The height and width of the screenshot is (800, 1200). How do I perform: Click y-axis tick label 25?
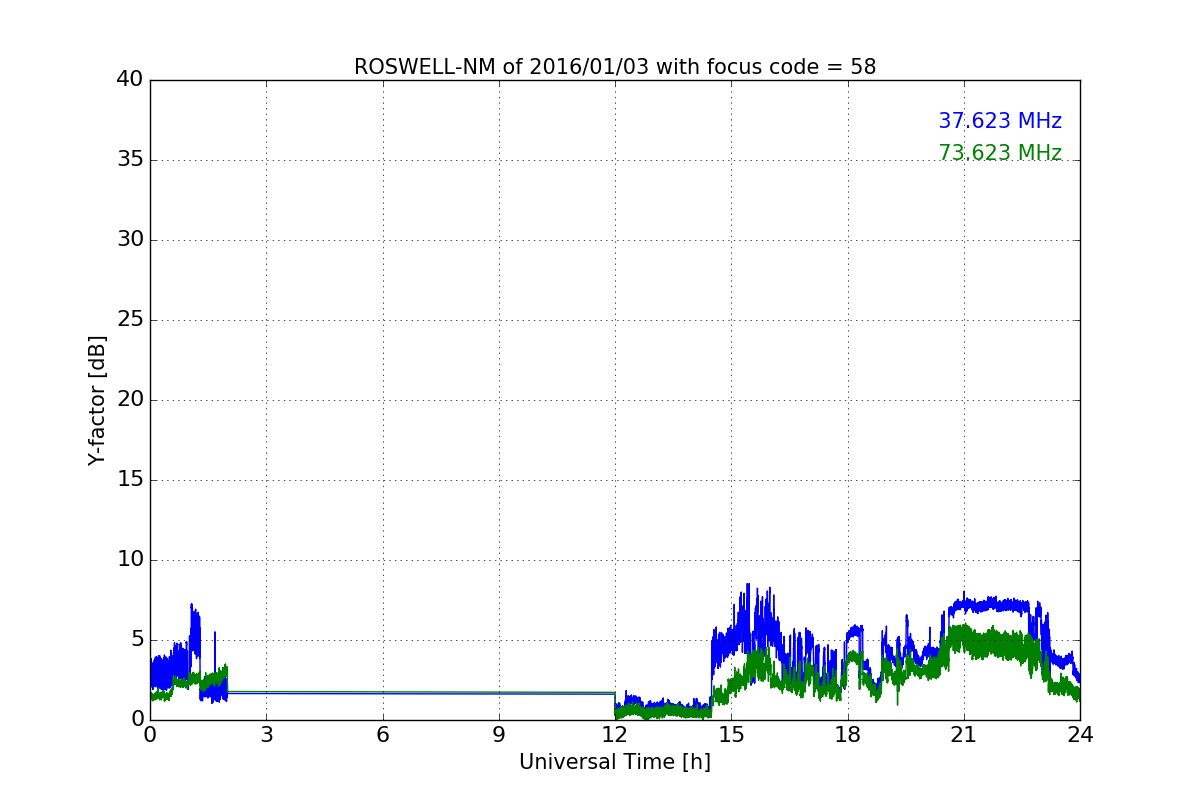click(x=130, y=320)
